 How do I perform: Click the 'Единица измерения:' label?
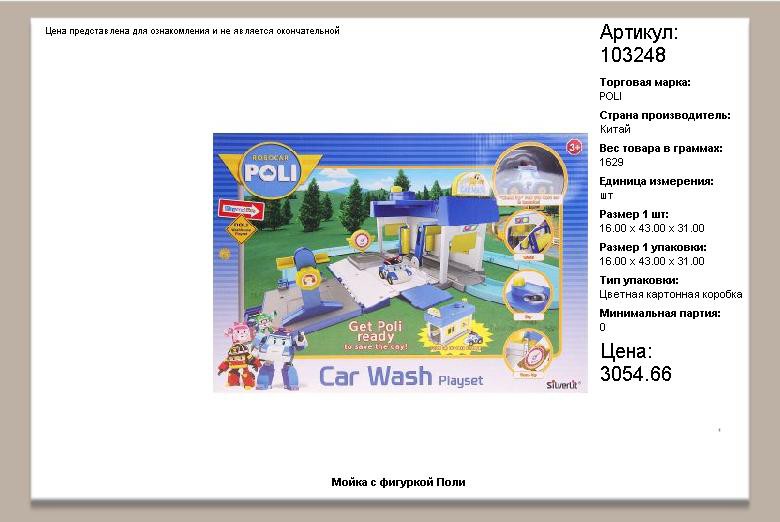pos(656,181)
